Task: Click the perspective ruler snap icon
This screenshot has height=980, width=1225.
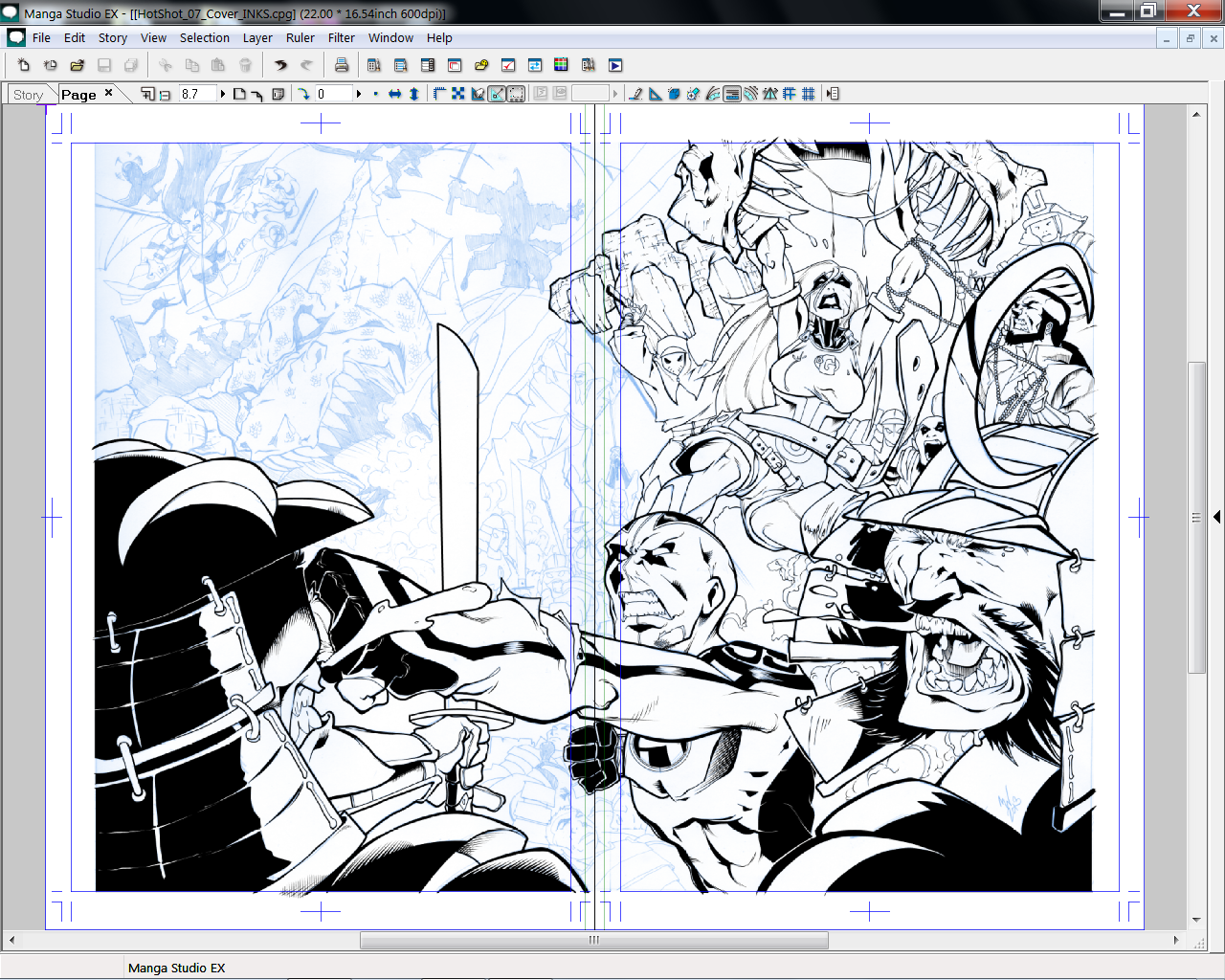Action: (x=770, y=94)
